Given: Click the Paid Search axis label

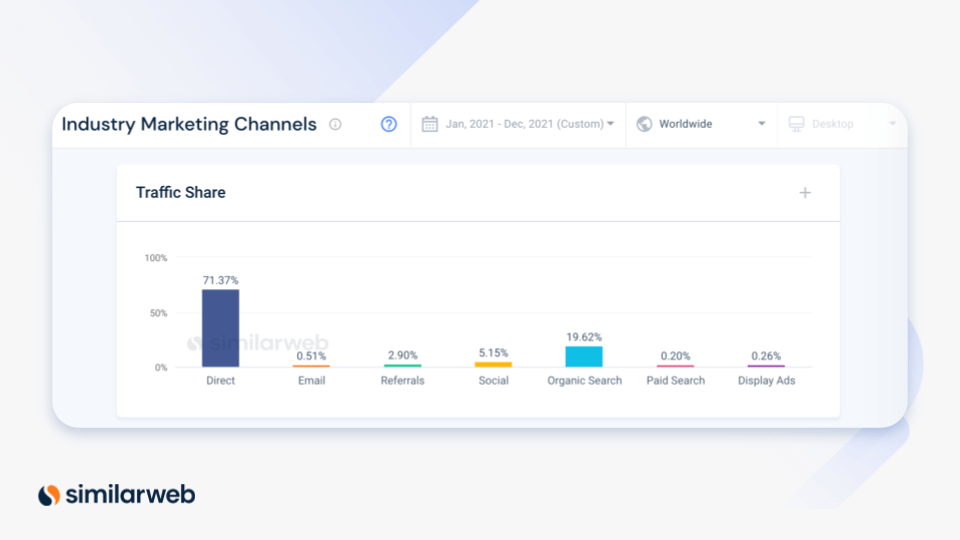Looking at the screenshot, I should (675, 381).
